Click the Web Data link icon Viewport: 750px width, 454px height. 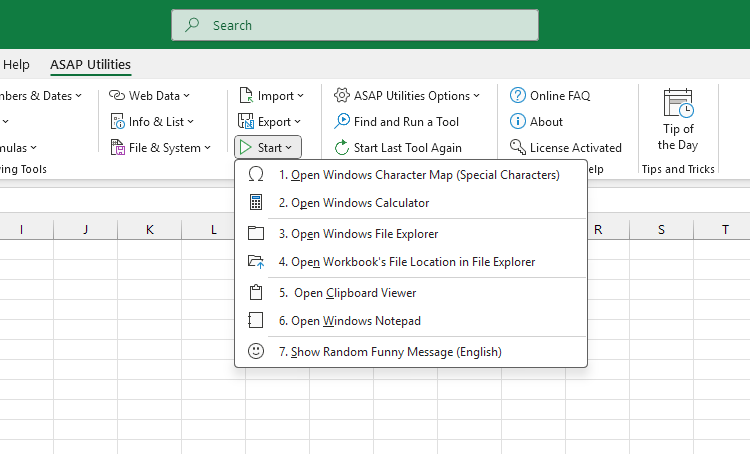coord(117,96)
